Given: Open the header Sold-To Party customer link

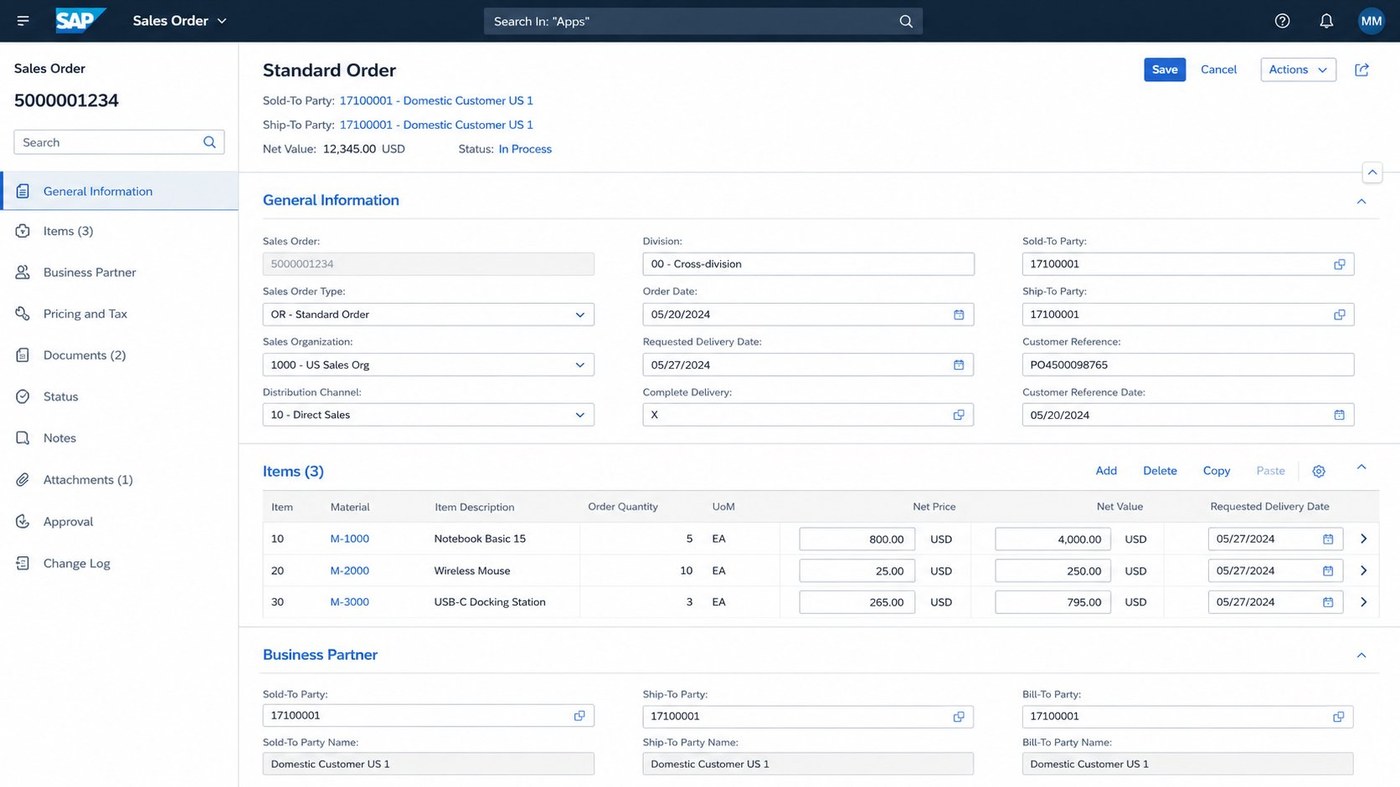Looking at the screenshot, I should 436,101.
